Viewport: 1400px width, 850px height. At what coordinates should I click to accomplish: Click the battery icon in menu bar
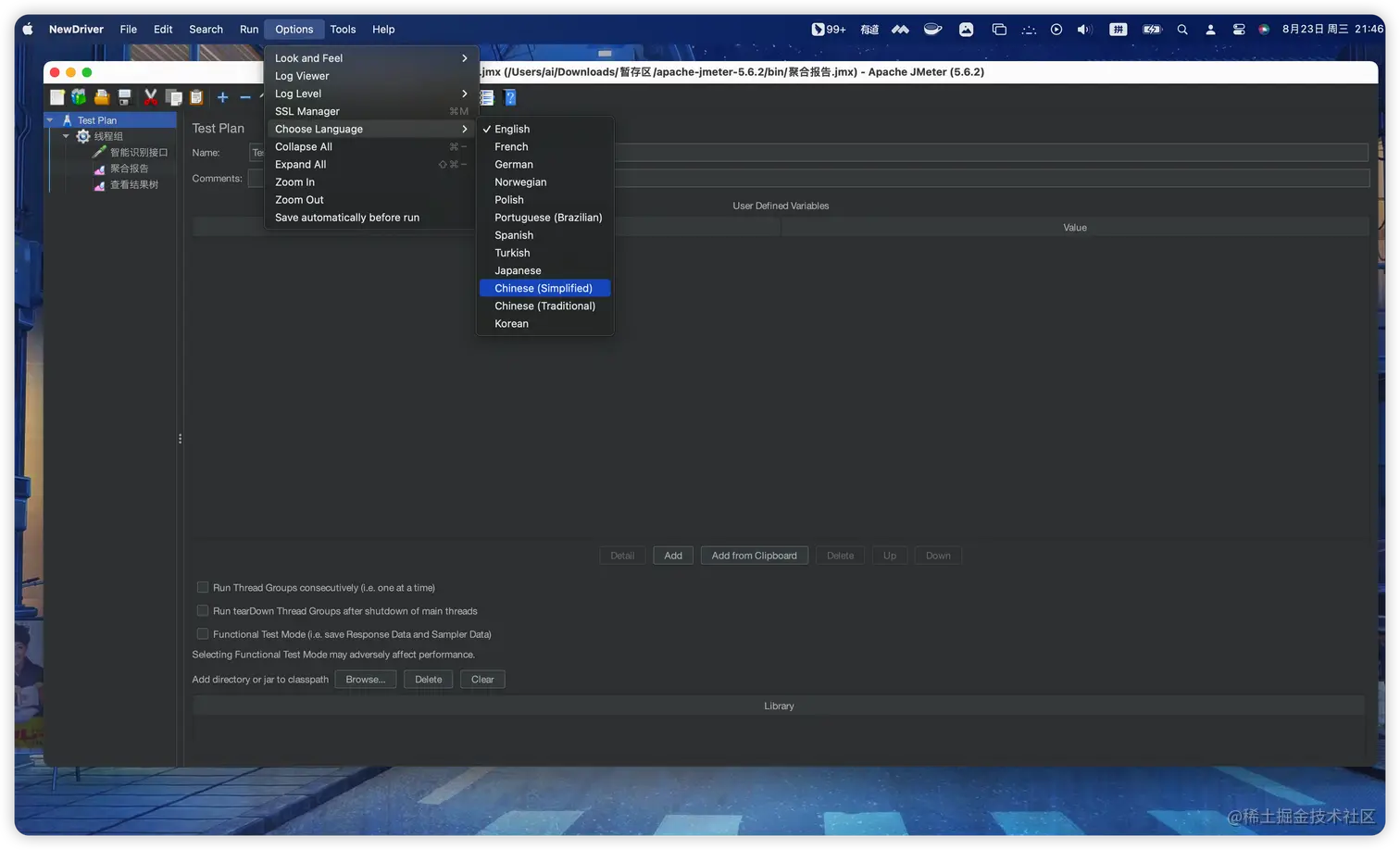[1152, 29]
